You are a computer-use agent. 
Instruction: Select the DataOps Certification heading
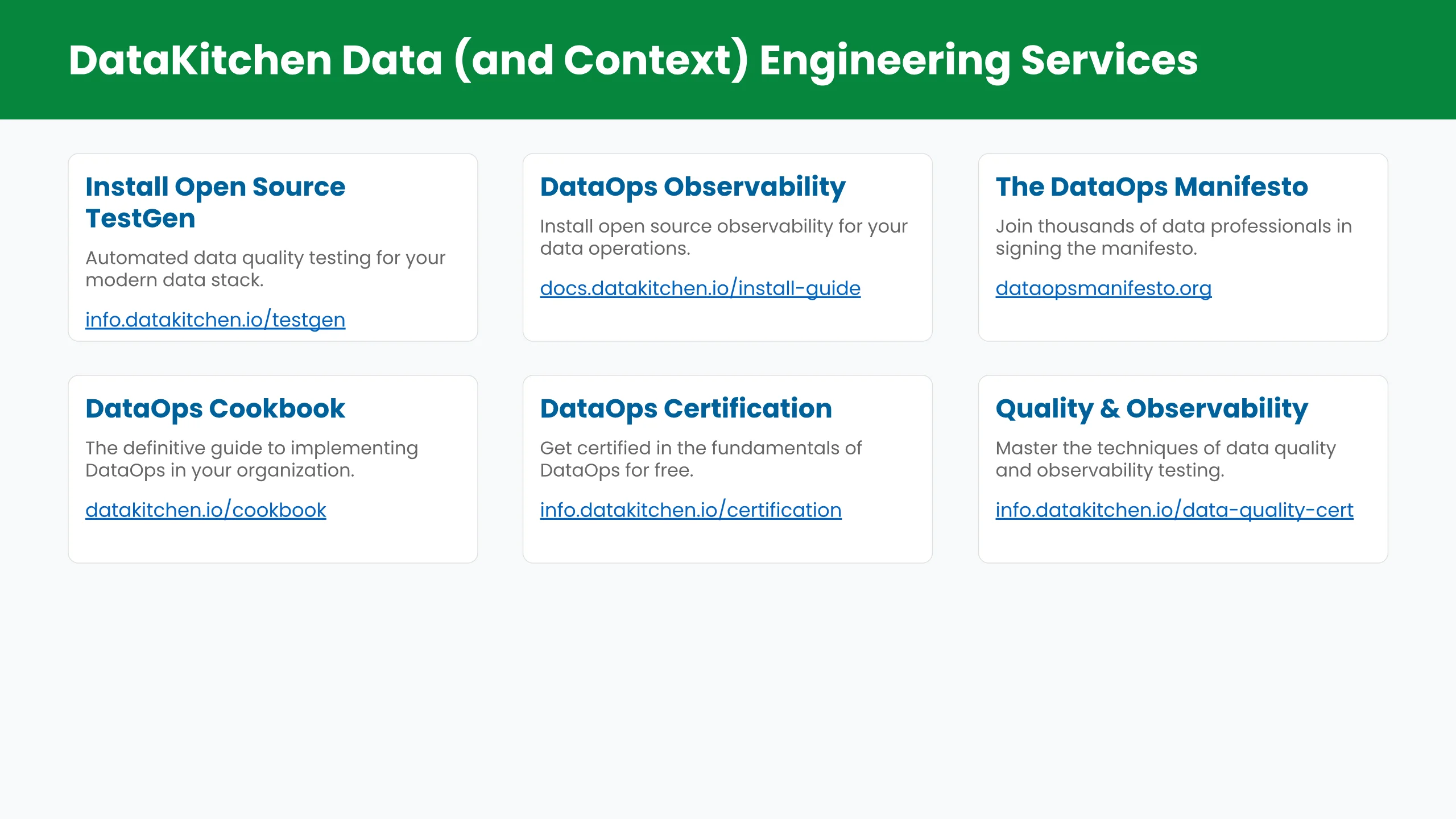point(686,409)
